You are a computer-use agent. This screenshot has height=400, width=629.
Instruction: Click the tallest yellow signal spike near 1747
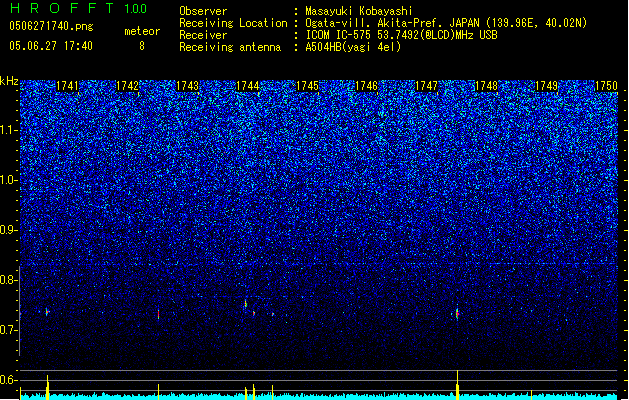tap(457, 385)
